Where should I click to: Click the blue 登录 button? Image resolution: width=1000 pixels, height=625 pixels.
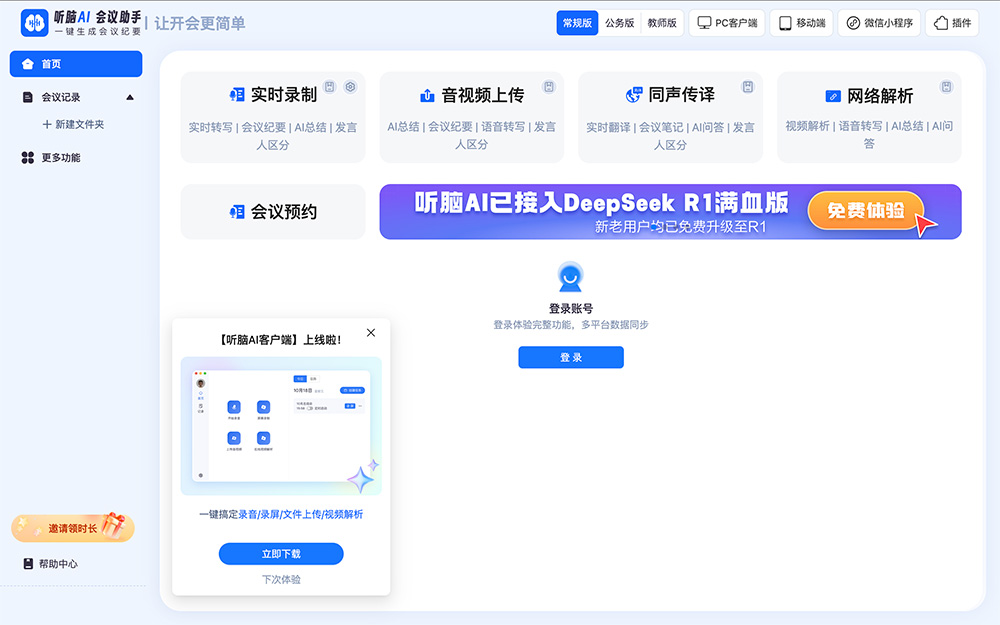(571, 357)
